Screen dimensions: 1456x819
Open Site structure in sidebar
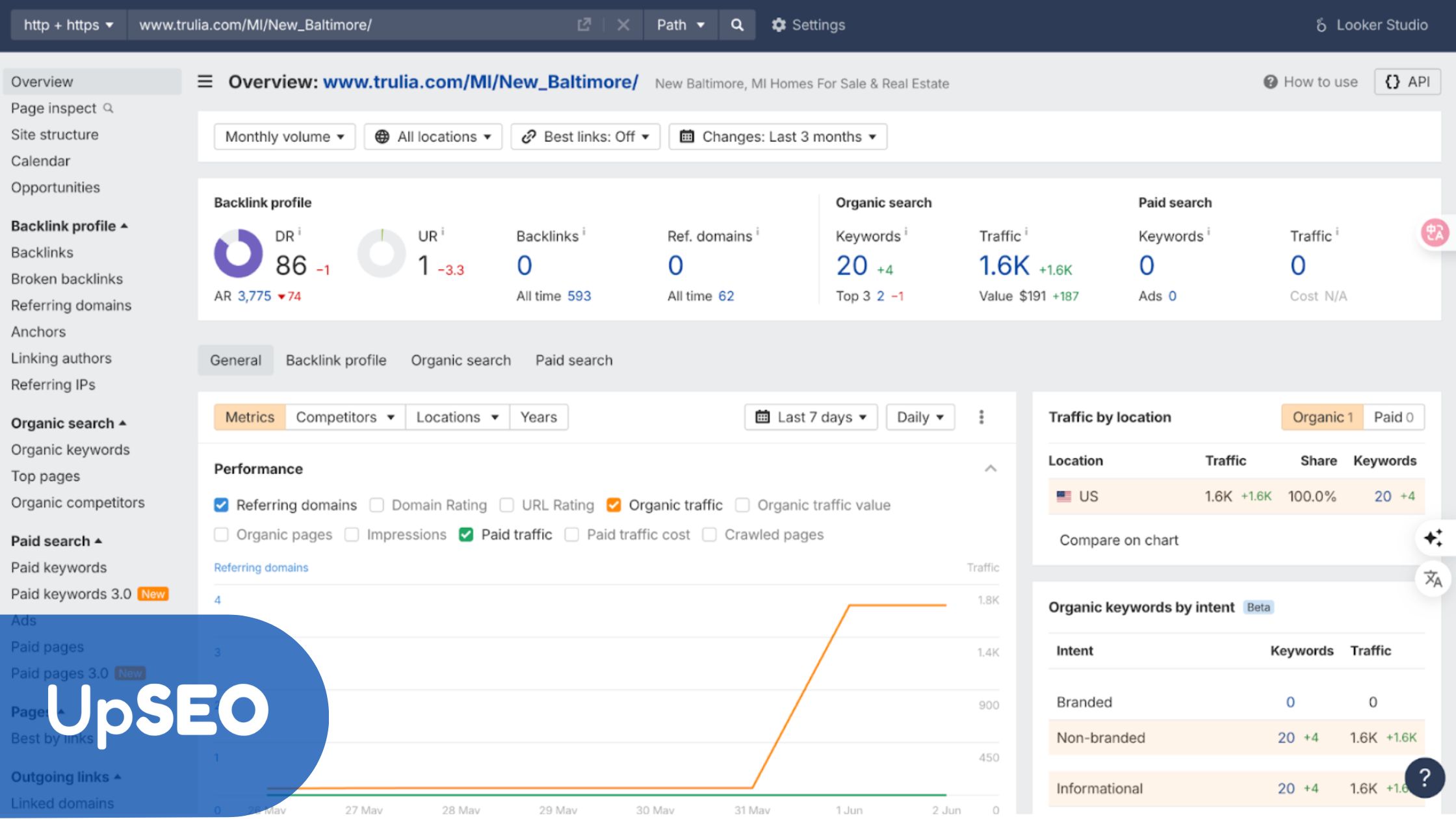(x=55, y=135)
